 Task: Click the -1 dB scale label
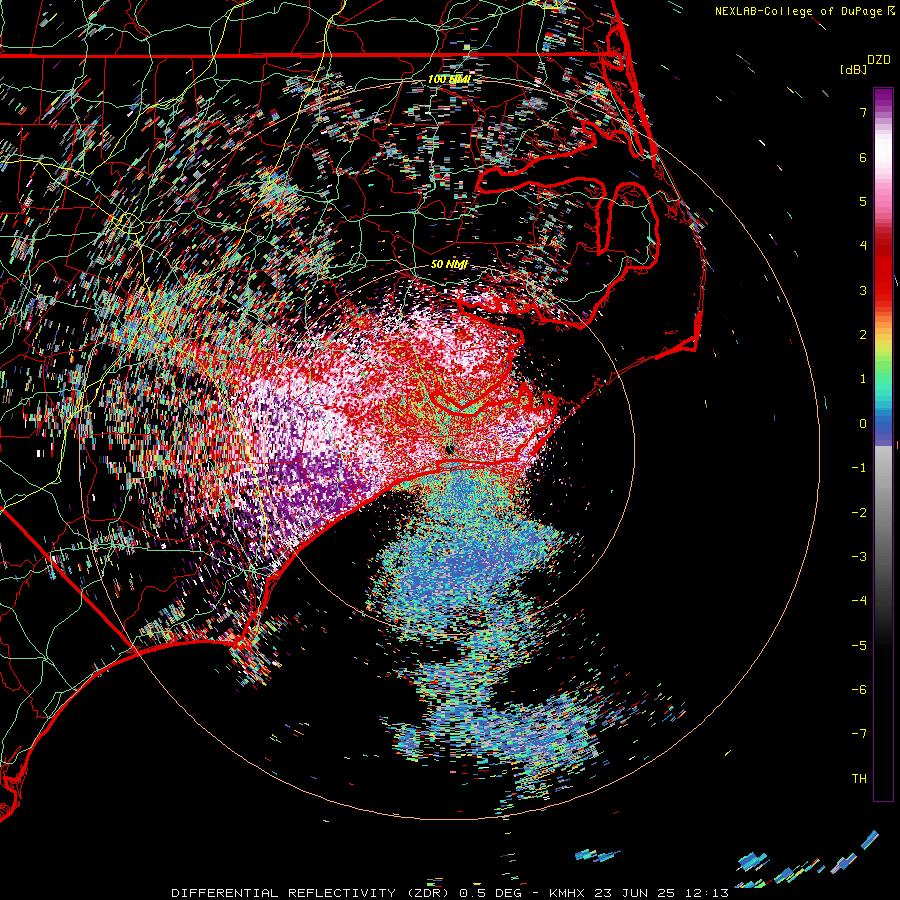coord(859,468)
